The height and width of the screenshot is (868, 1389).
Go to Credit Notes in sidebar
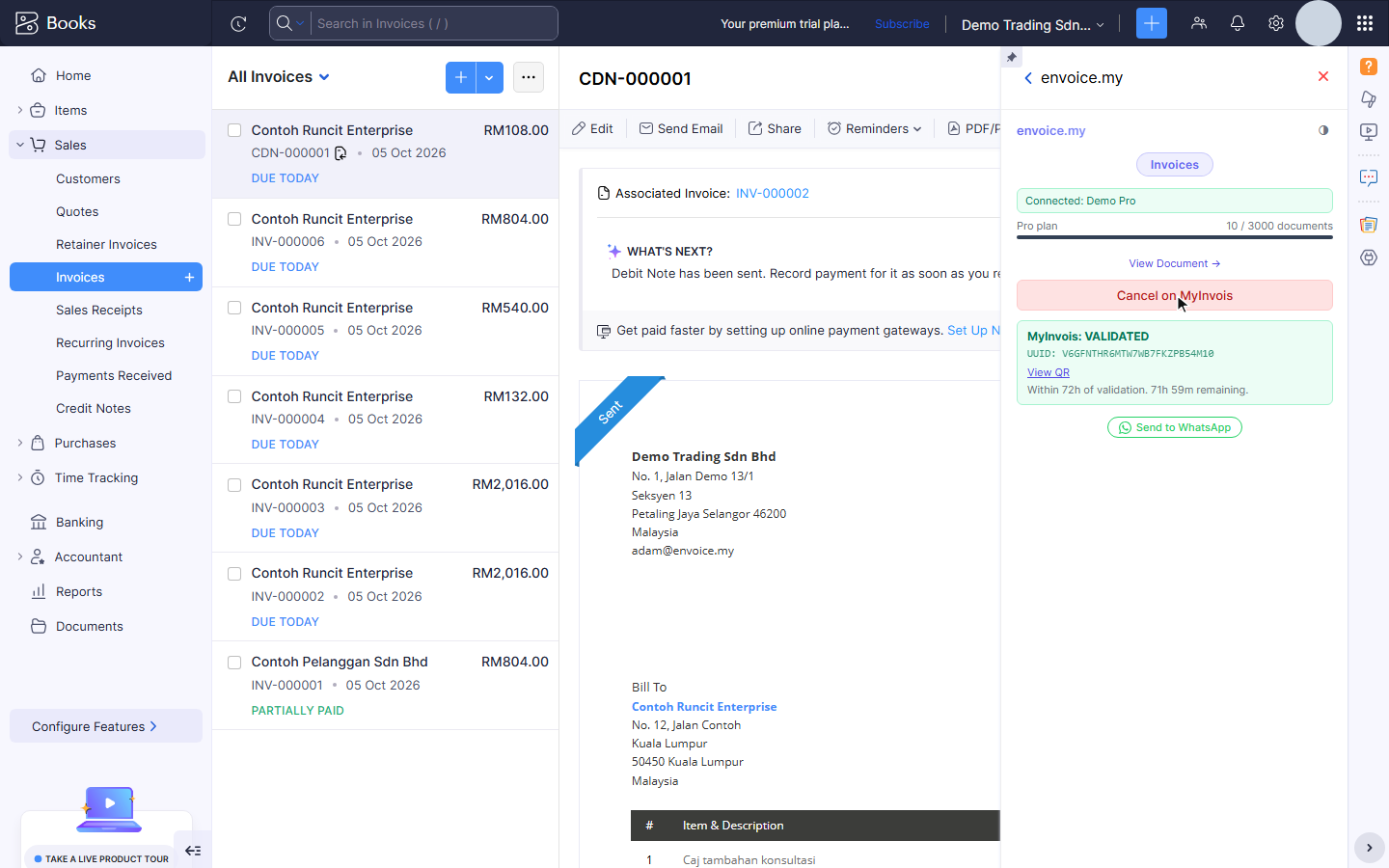click(x=94, y=408)
